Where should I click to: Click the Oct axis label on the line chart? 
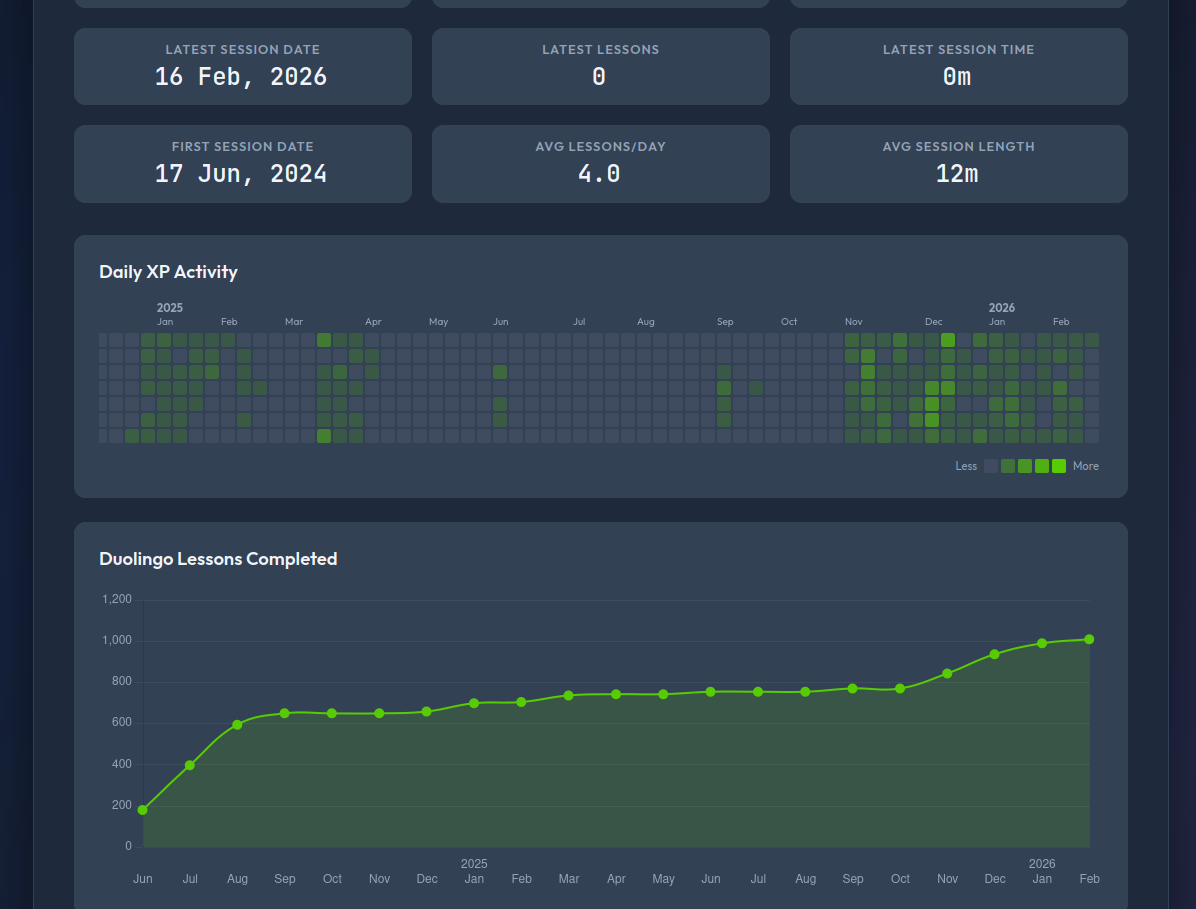click(x=332, y=878)
